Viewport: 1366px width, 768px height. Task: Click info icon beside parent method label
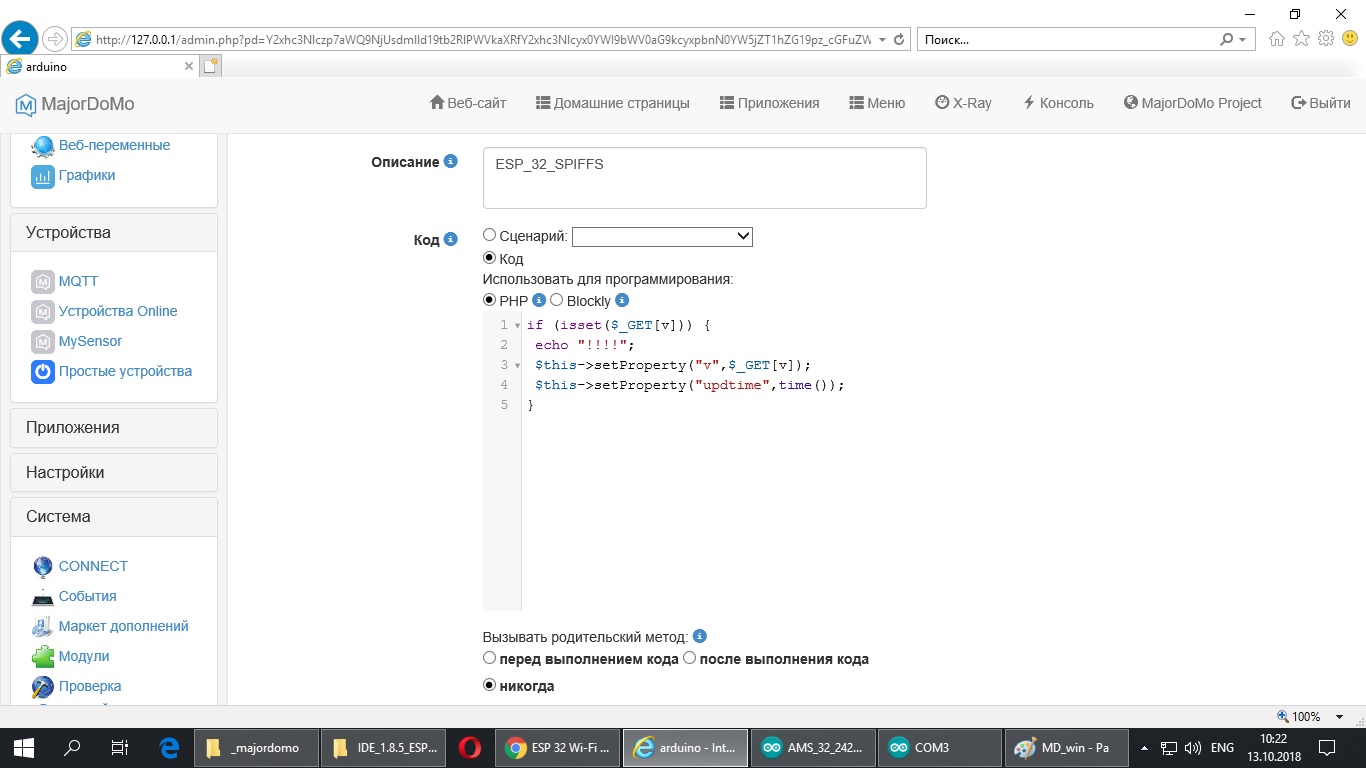click(700, 636)
